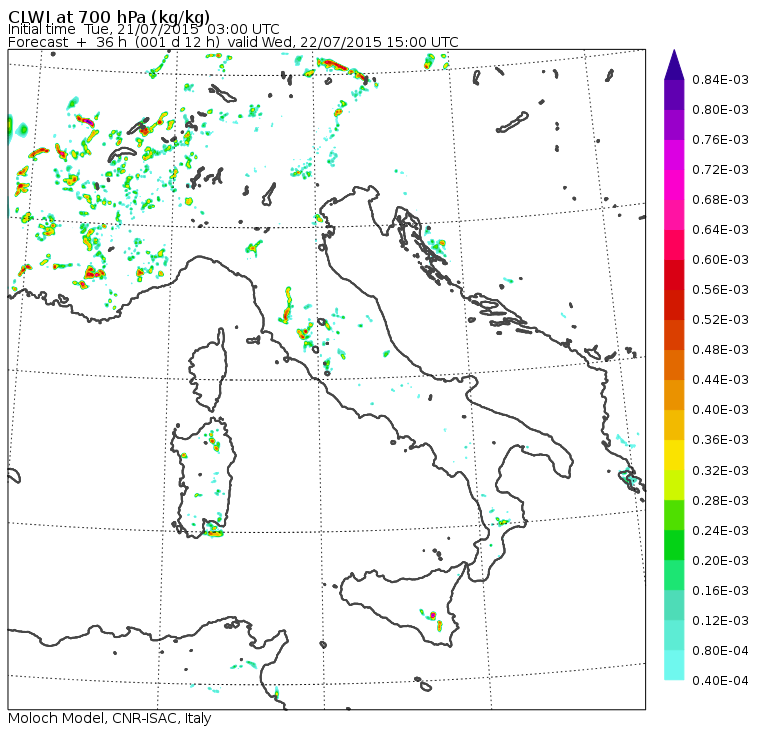The height and width of the screenshot is (731, 760).
Task: Click the Corsica island on the map
Action: pos(209,371)
